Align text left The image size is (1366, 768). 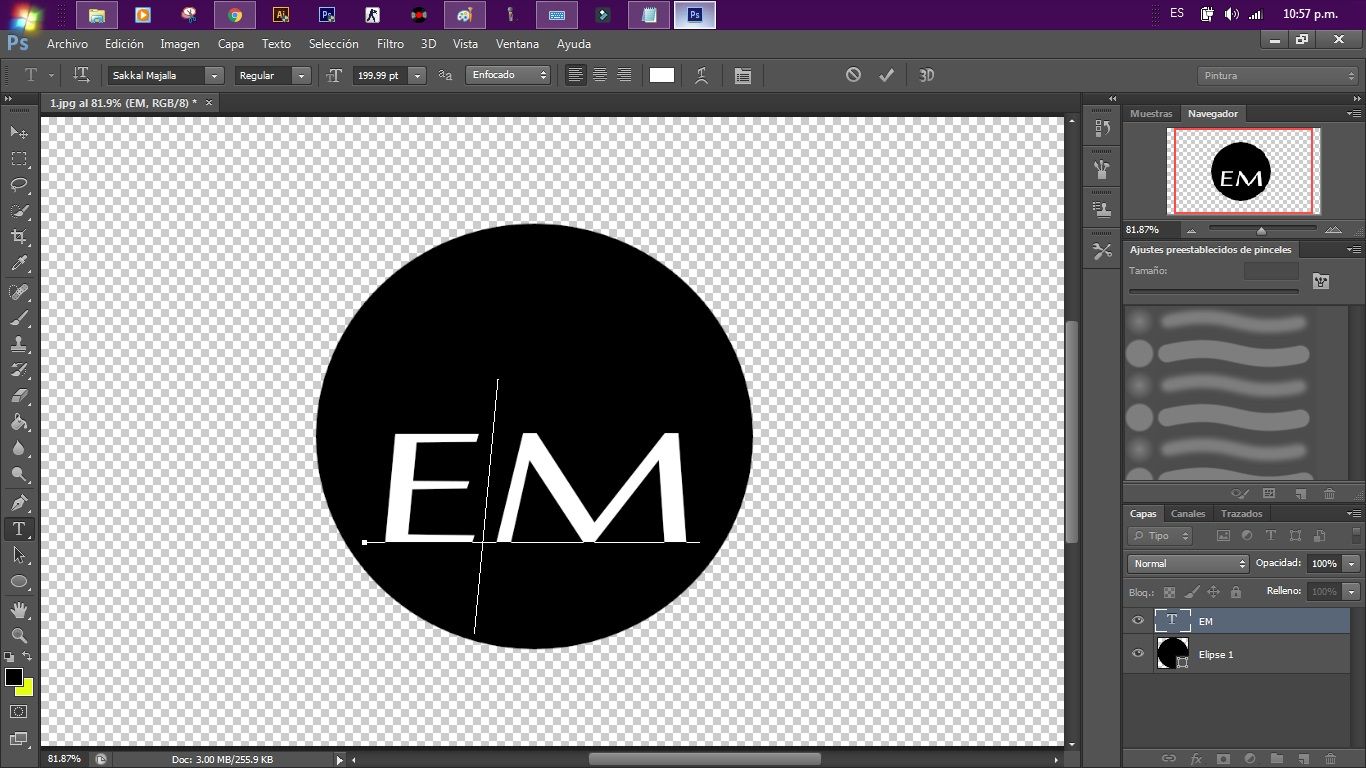coord(575,75)
